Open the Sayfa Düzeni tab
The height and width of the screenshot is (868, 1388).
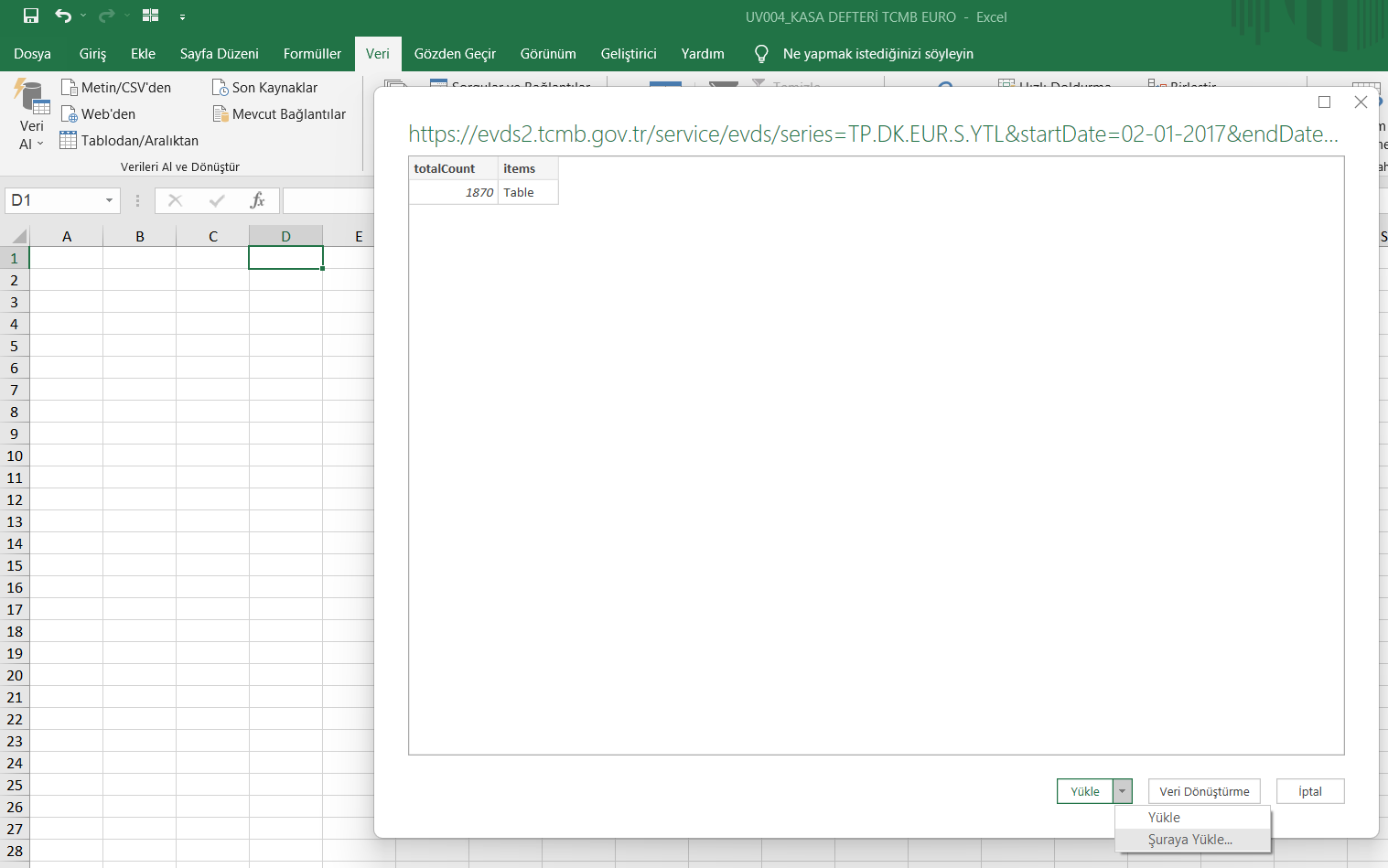tap(220, 54)
